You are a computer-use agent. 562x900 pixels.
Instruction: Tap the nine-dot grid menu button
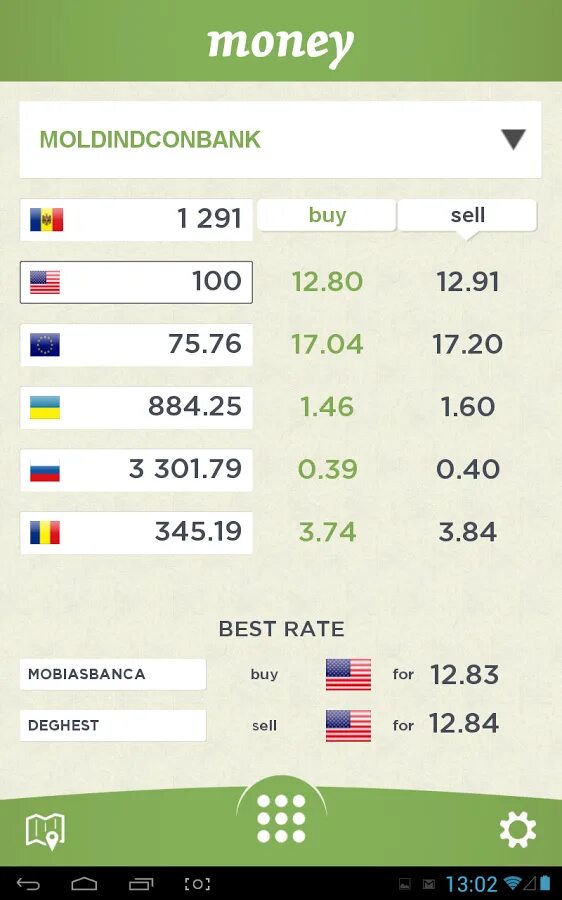pos(281,818)
